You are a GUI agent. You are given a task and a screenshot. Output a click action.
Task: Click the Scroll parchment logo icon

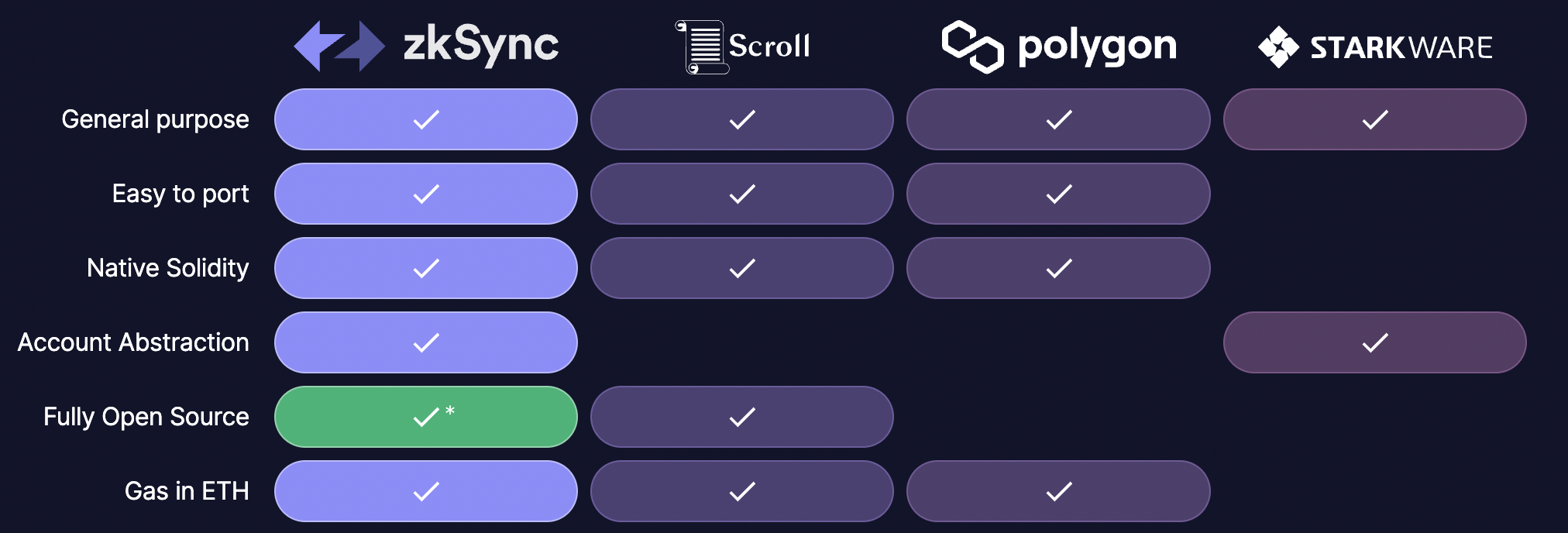point(702,46)
